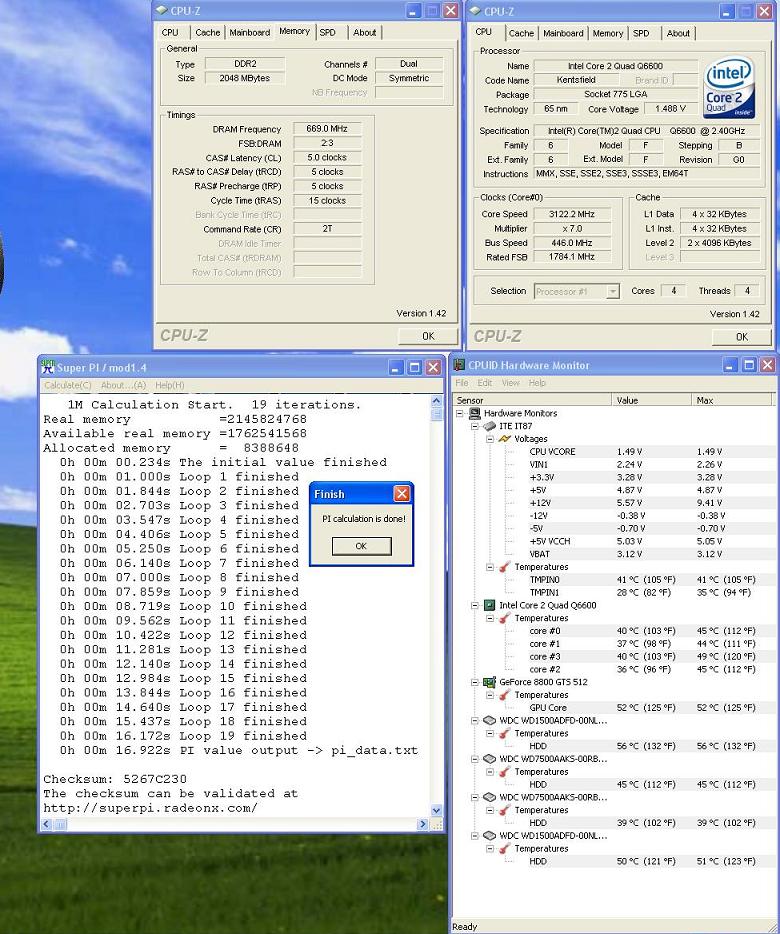Open View menu in Hardware Monitor
This screenshot has height=934, width=780.
(x=511, y=383)
